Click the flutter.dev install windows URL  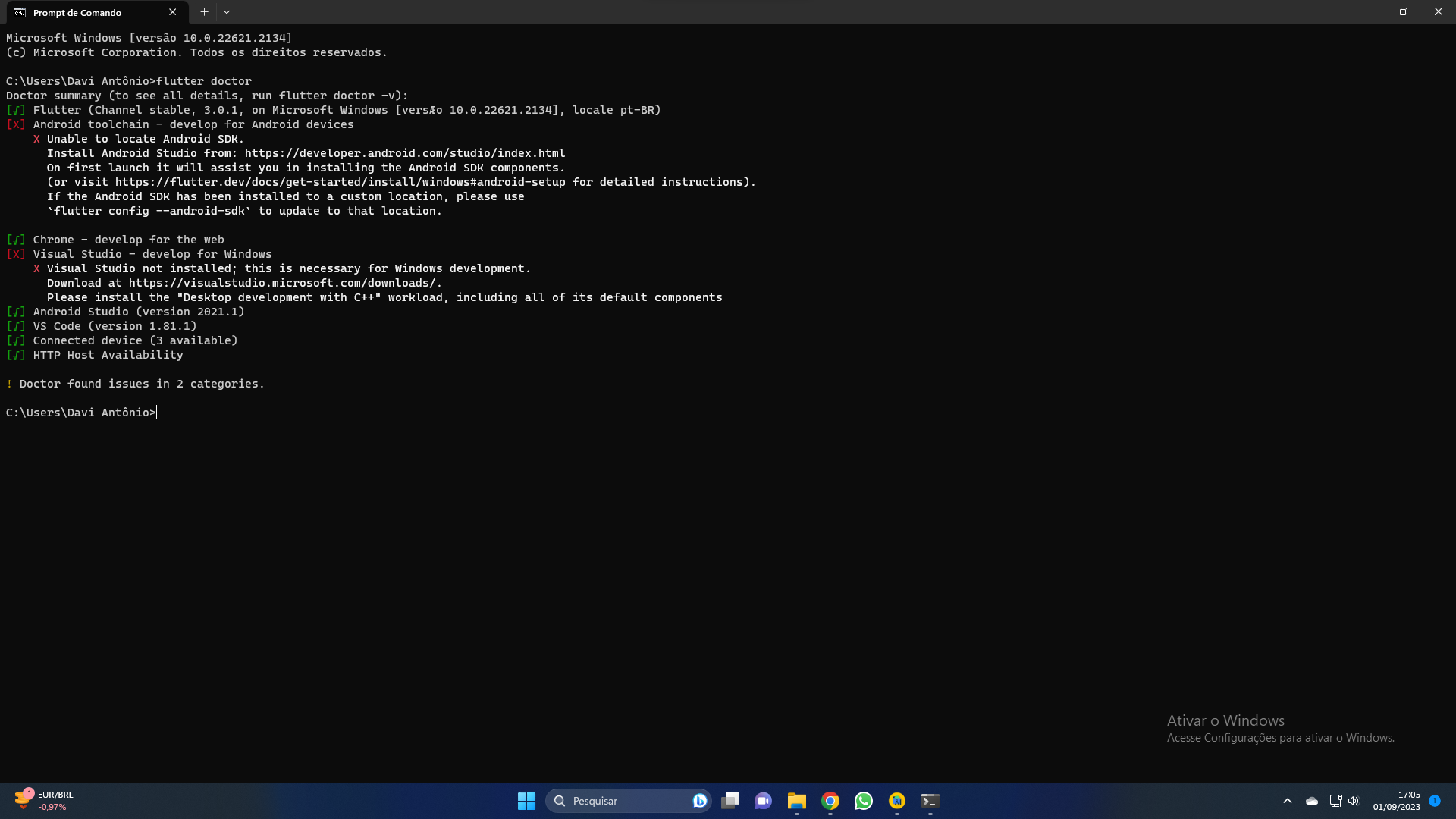[340, 182]
